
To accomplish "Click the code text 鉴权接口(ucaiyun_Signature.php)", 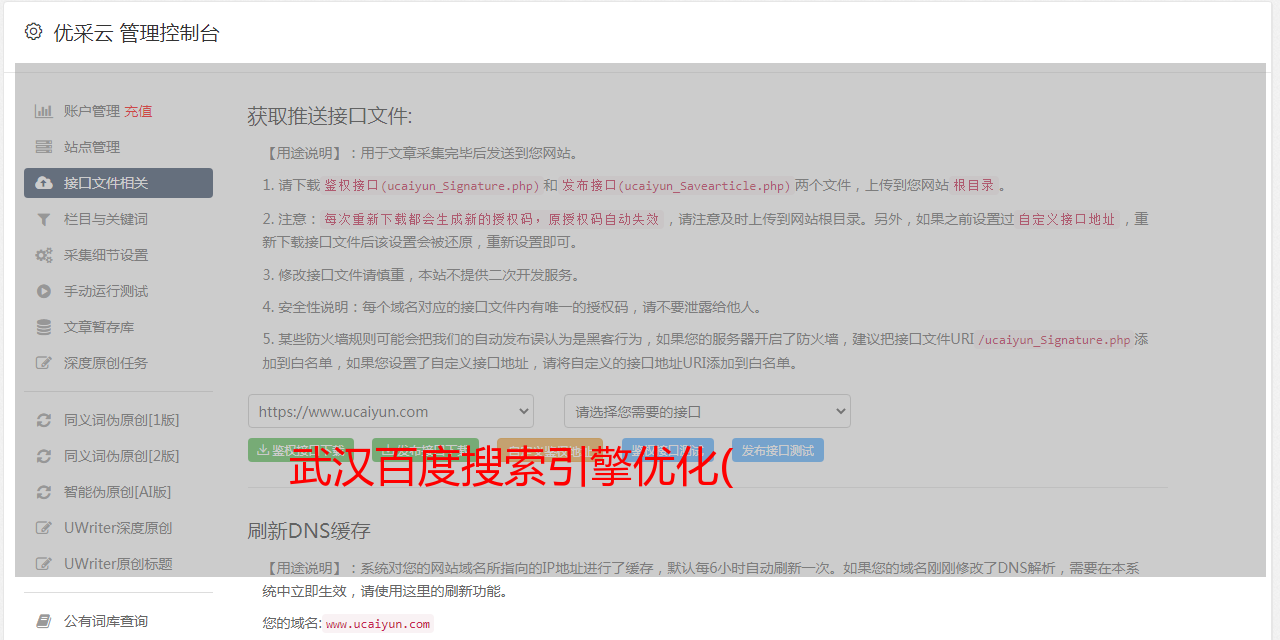I will (x=432, y=185).
